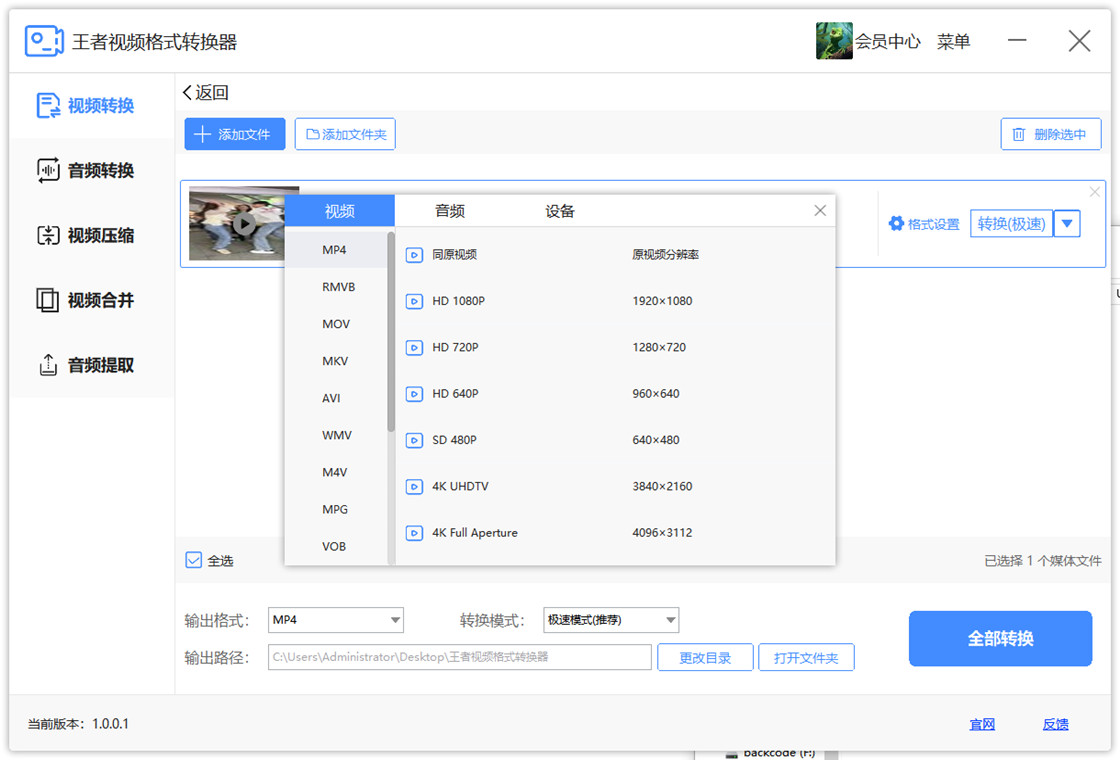The image size is (1120, 760).
Task: Open the 官网 link
Action: tap(982, 724)
